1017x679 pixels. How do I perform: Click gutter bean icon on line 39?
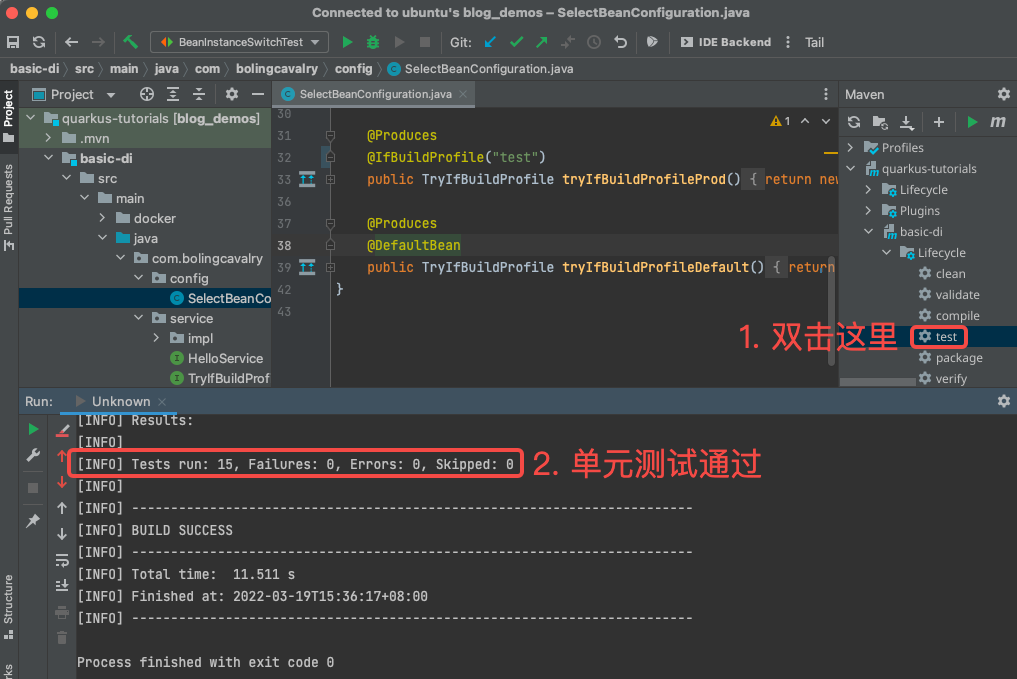307,267
